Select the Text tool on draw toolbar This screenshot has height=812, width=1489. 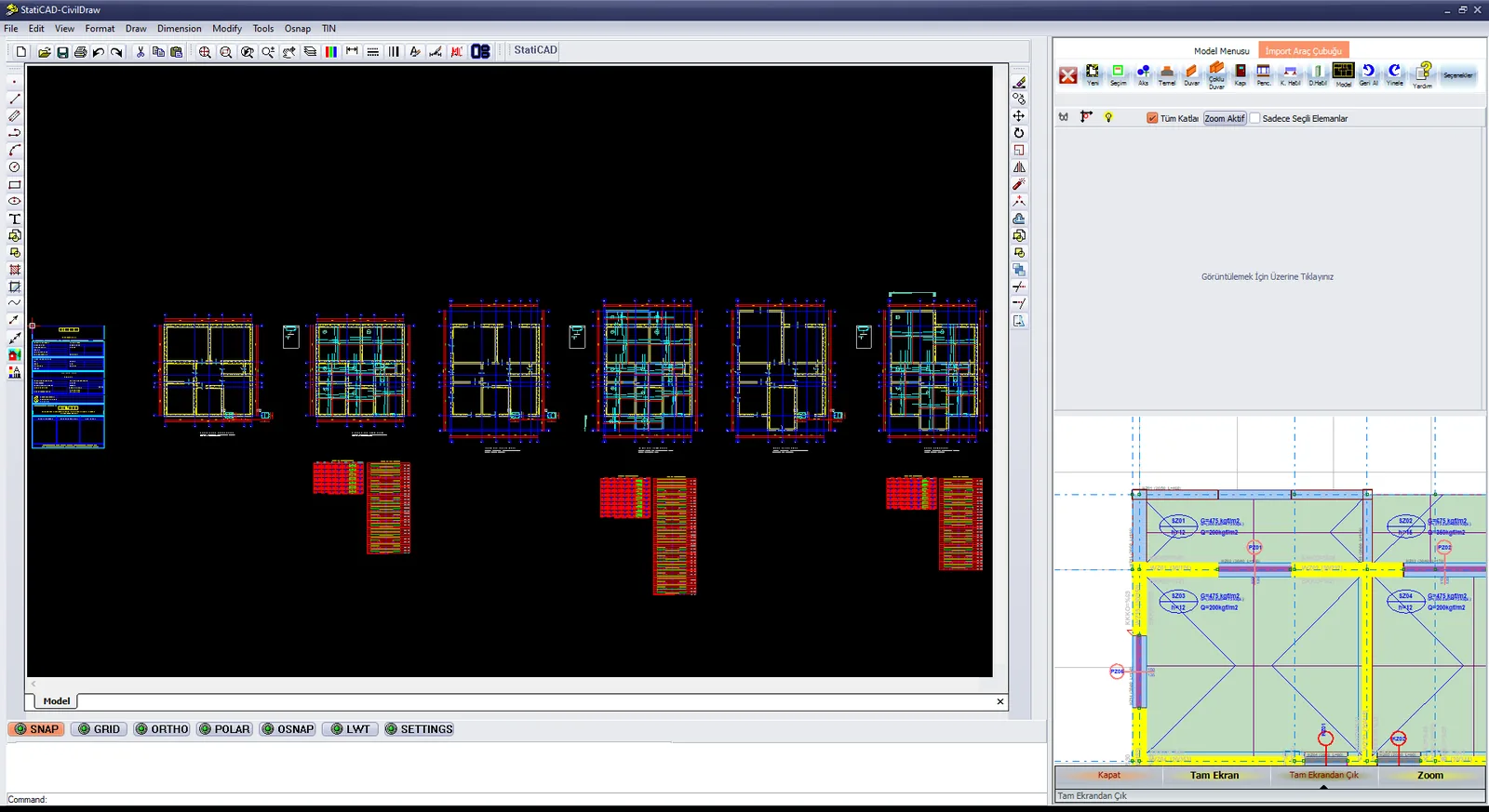point(15,219)
